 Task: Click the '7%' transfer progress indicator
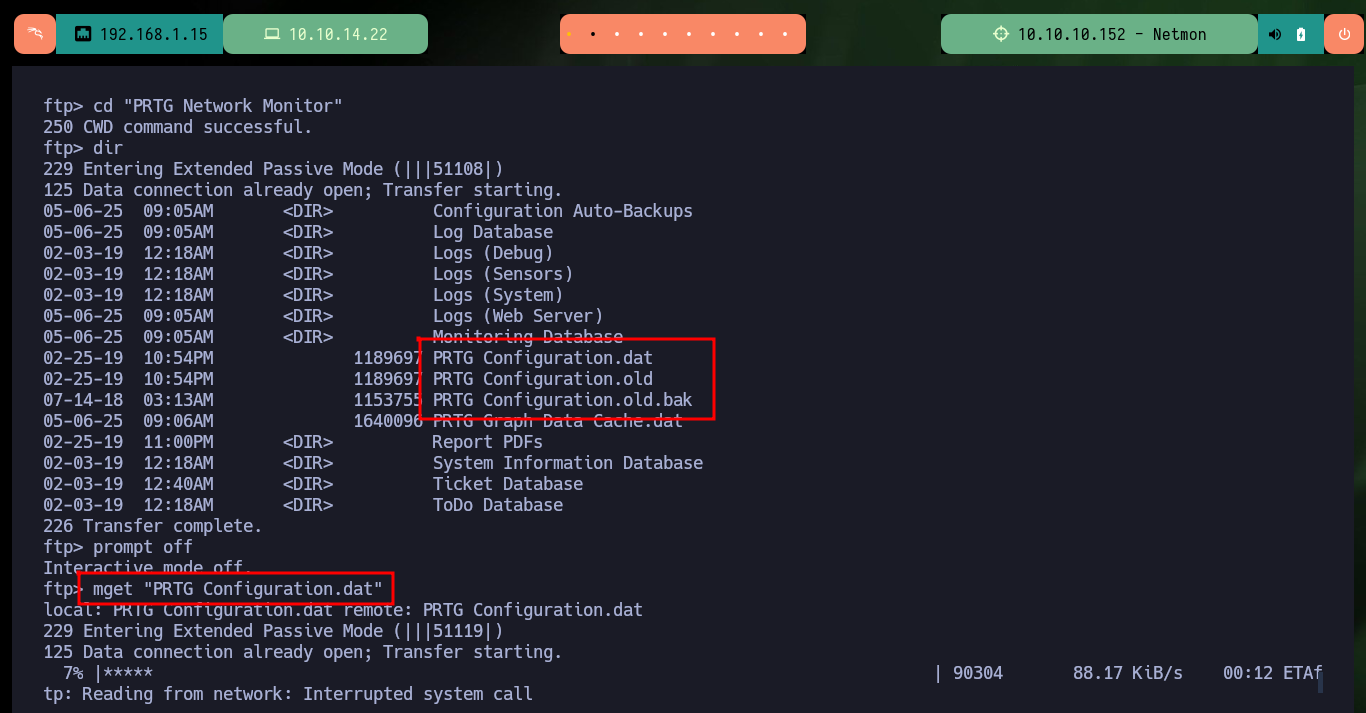73,673
